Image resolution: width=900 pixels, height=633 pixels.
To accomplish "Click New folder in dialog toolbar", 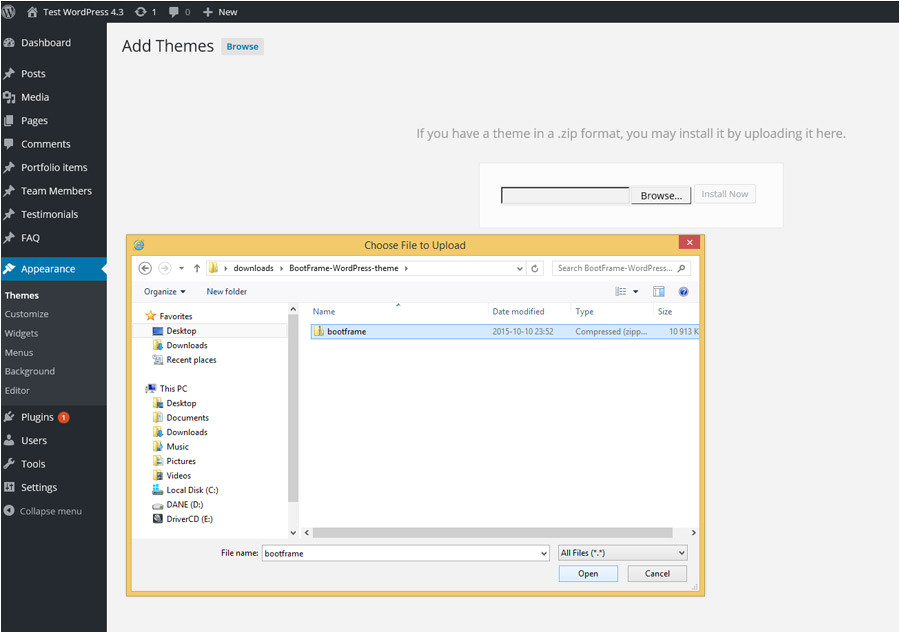I will [x=227, y=292].
